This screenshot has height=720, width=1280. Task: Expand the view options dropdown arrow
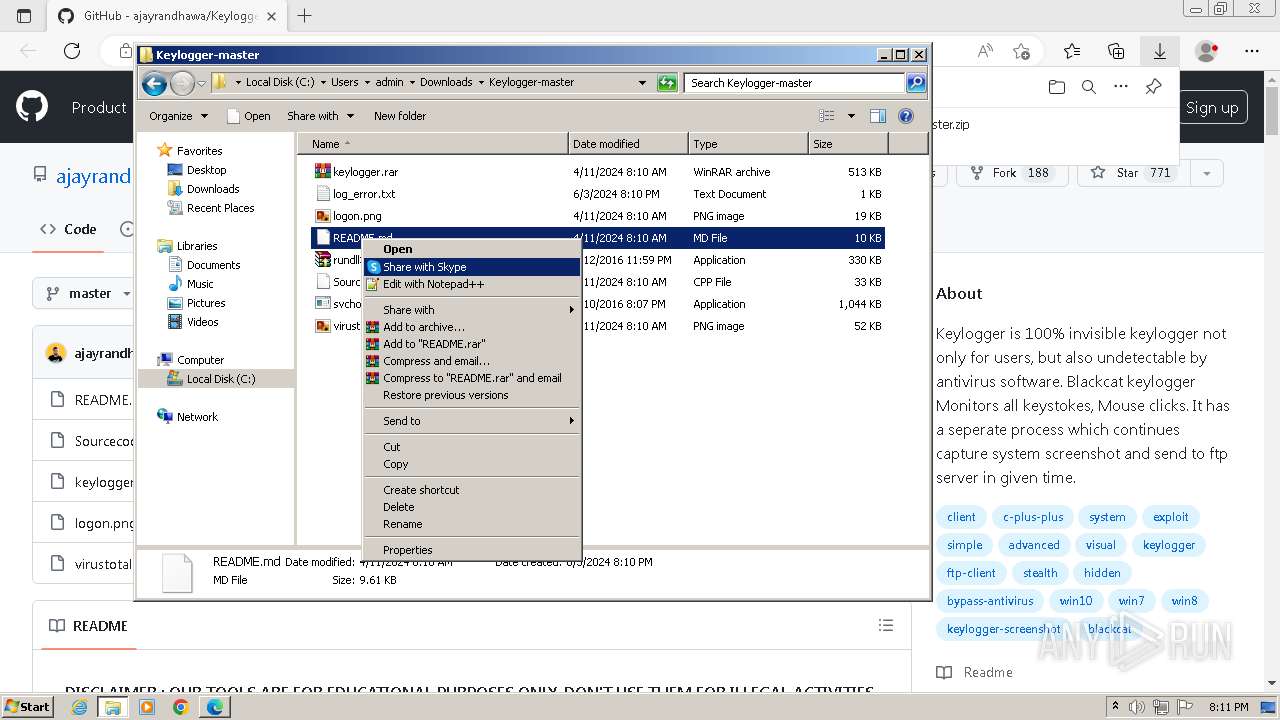point(851,116)
